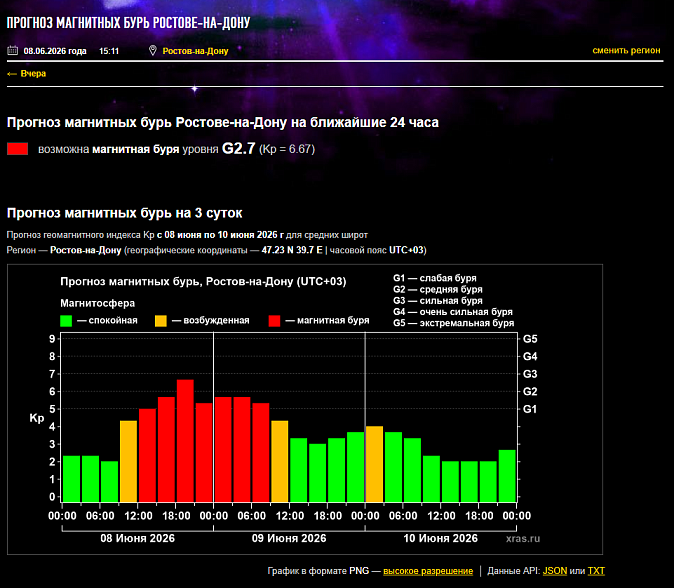Click coordinates 47.23 N 39.7 E
Viewport: 674px width, 588px height.
click(x=292, y=250)
